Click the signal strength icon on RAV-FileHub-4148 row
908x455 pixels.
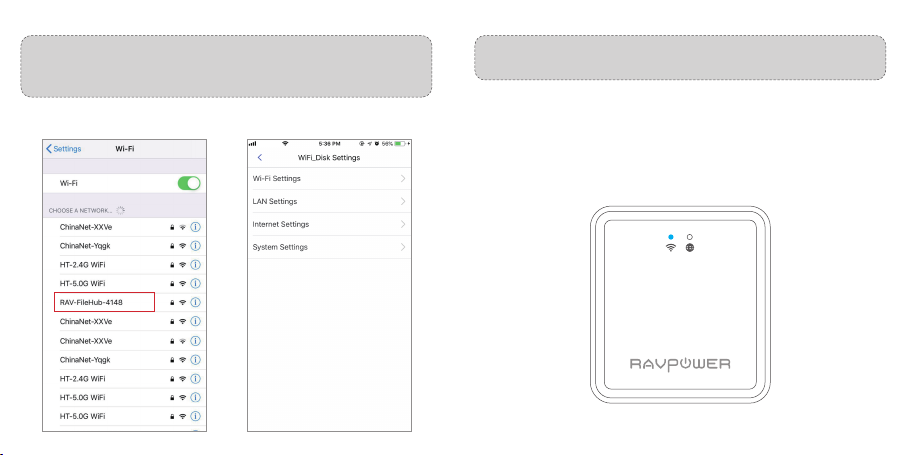click(182, 302)
